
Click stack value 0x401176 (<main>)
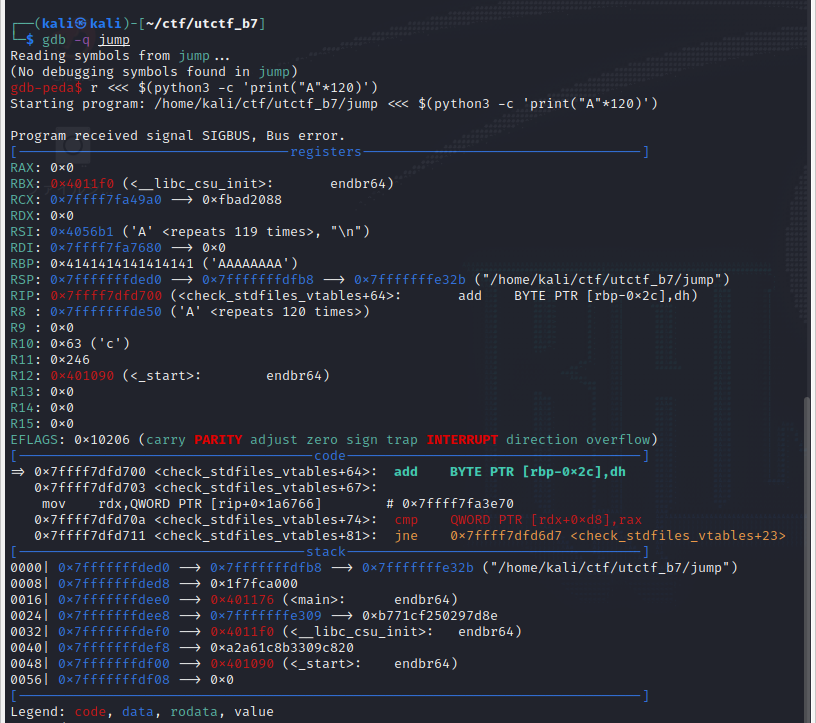click(242, 600)
